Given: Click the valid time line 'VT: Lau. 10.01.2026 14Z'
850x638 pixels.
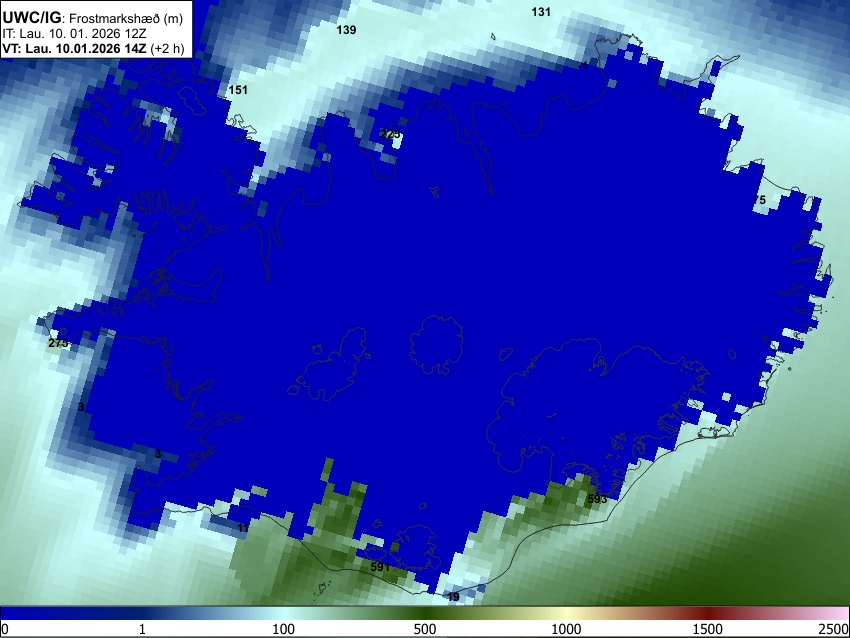Looking at the screenshot, I should (74, 48).
